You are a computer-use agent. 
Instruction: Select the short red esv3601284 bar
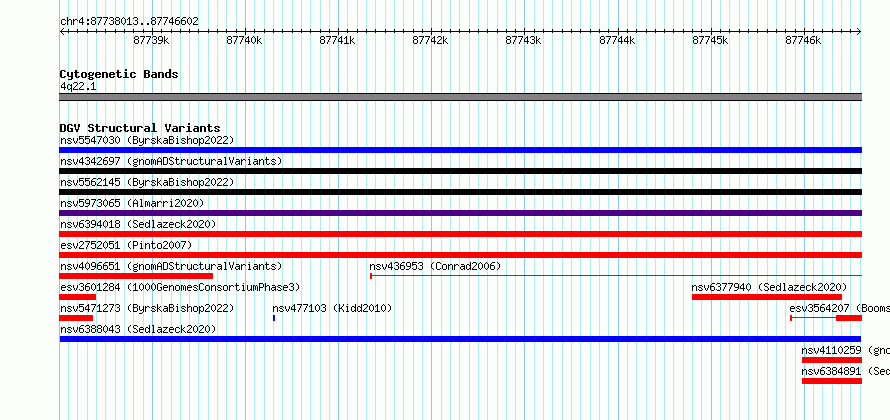tap(78, 297)
